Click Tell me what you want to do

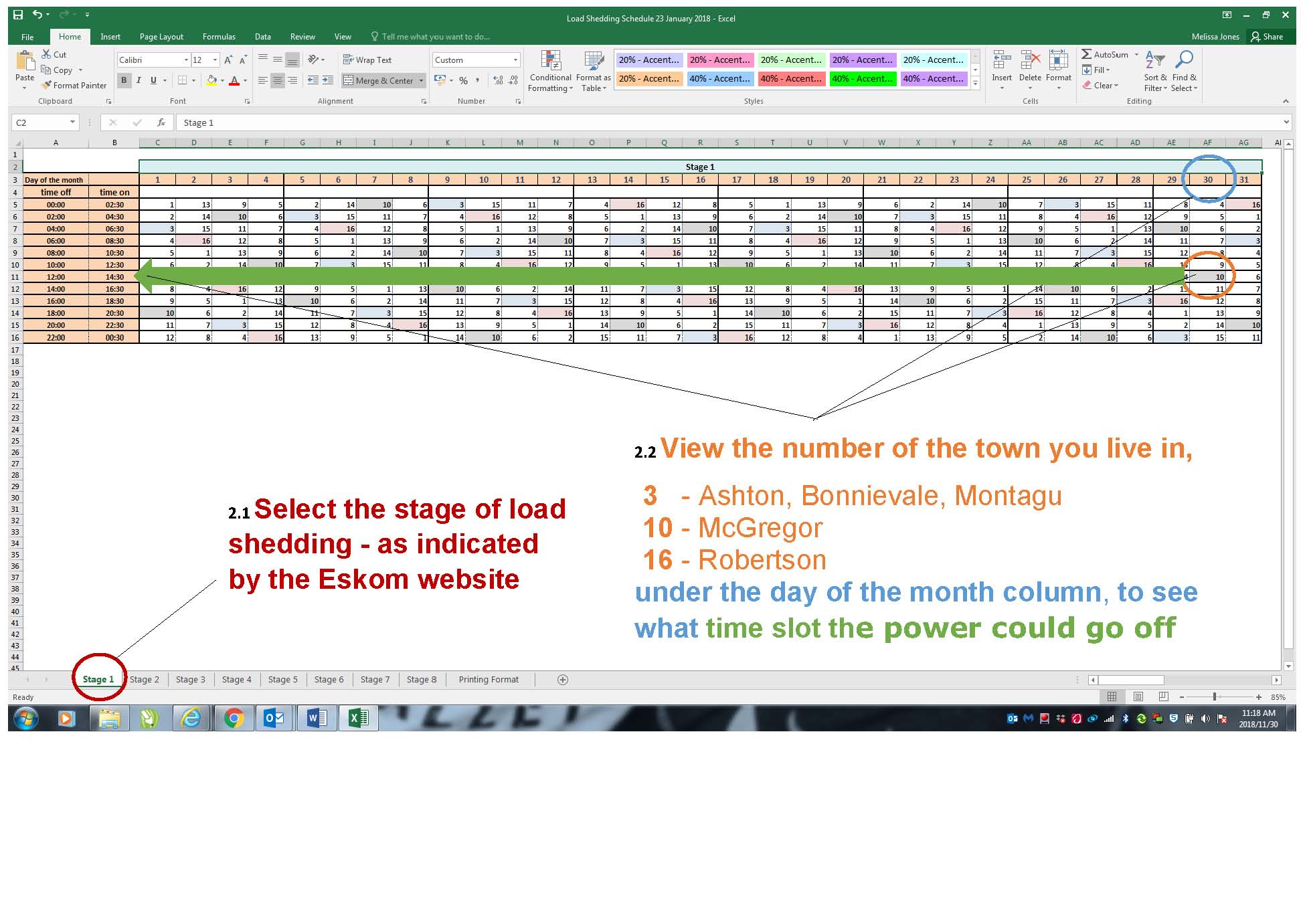point(430,37)
